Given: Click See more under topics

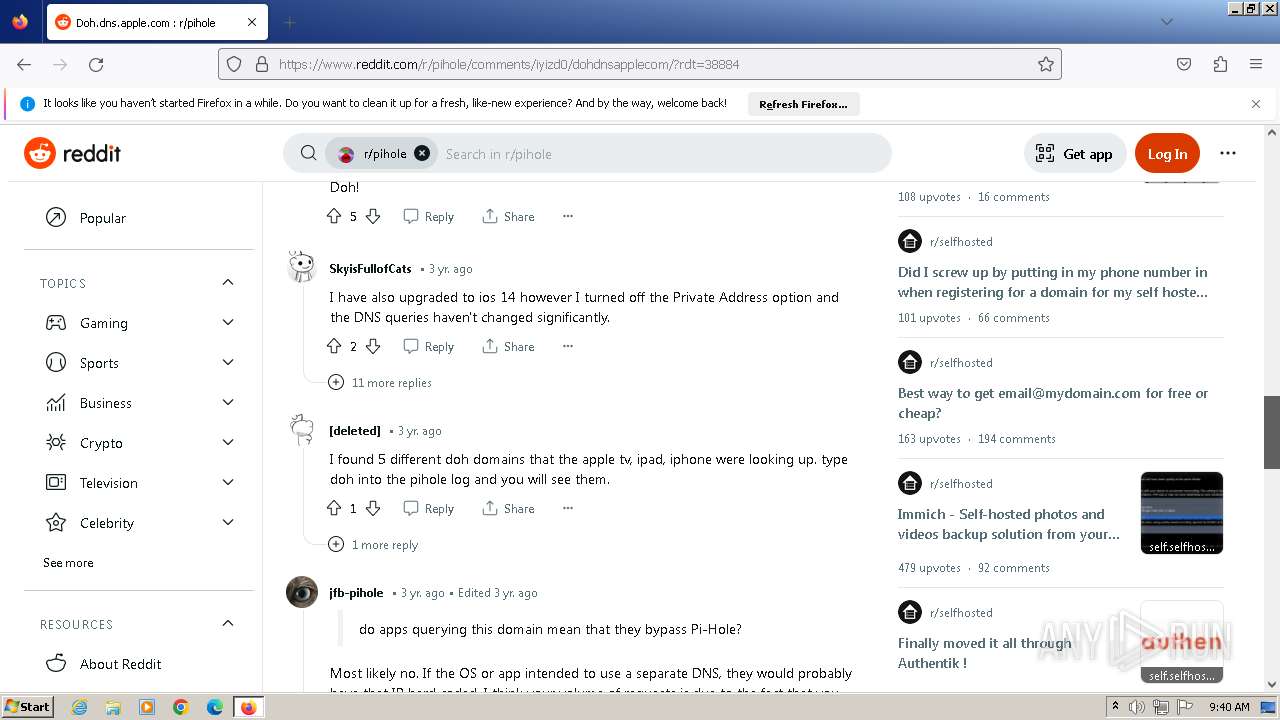Looking at the screenshot, I should [x=68, y=563].
